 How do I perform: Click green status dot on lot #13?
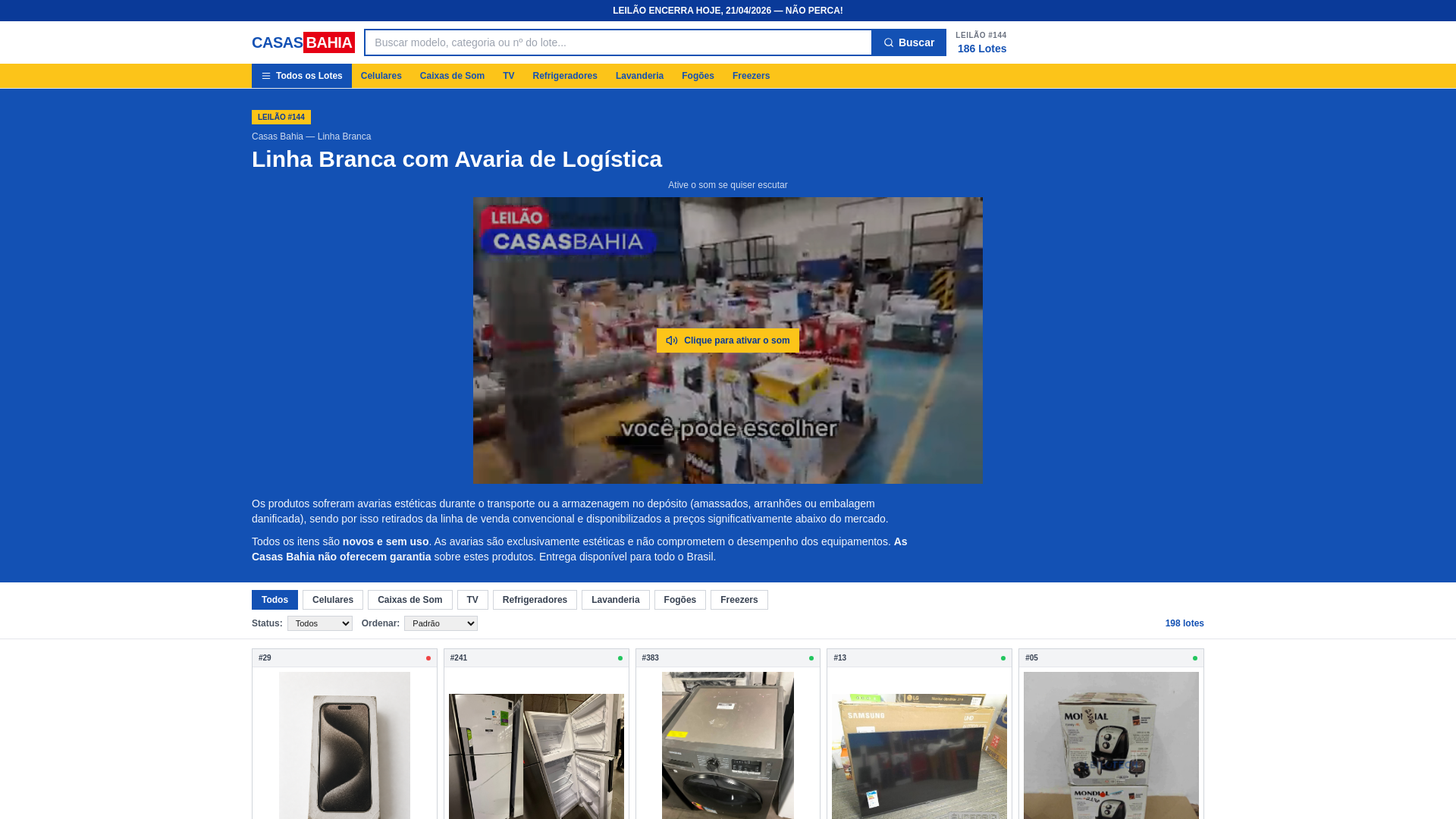tap(1003, 658)
